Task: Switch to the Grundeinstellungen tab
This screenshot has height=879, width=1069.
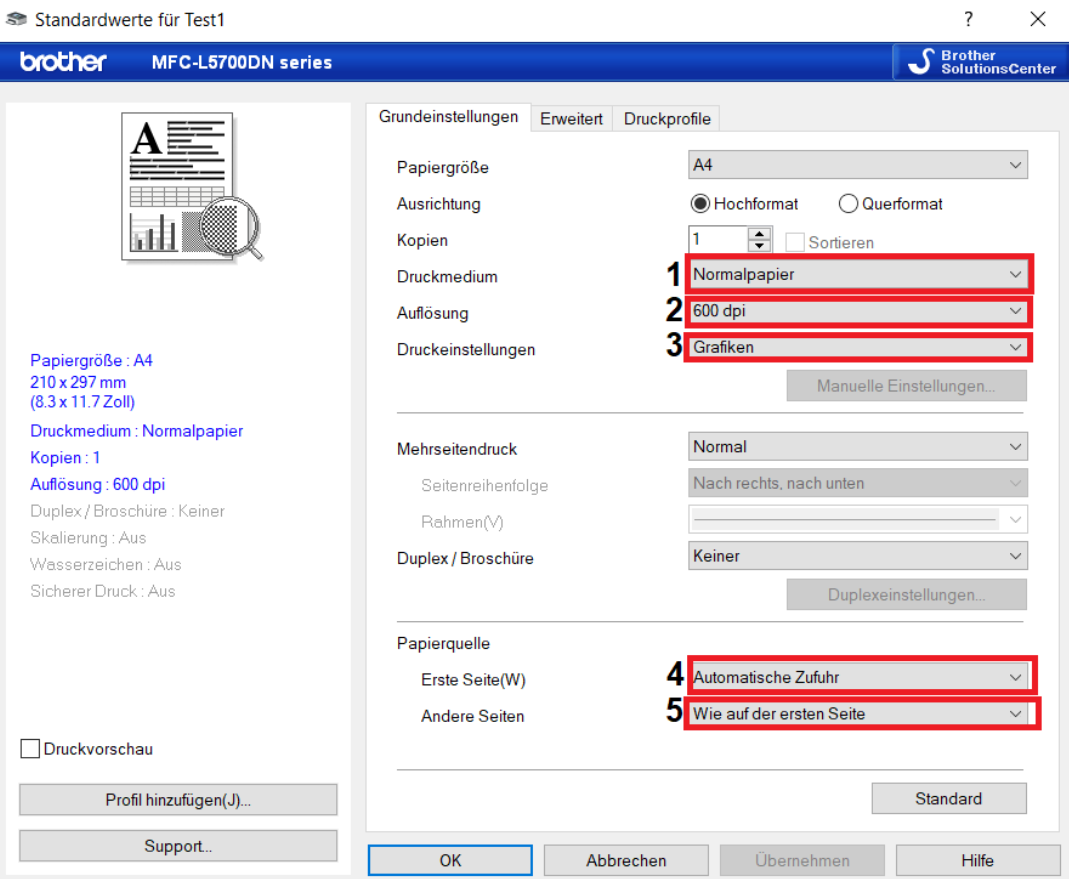Action: (x=449, y=117)
